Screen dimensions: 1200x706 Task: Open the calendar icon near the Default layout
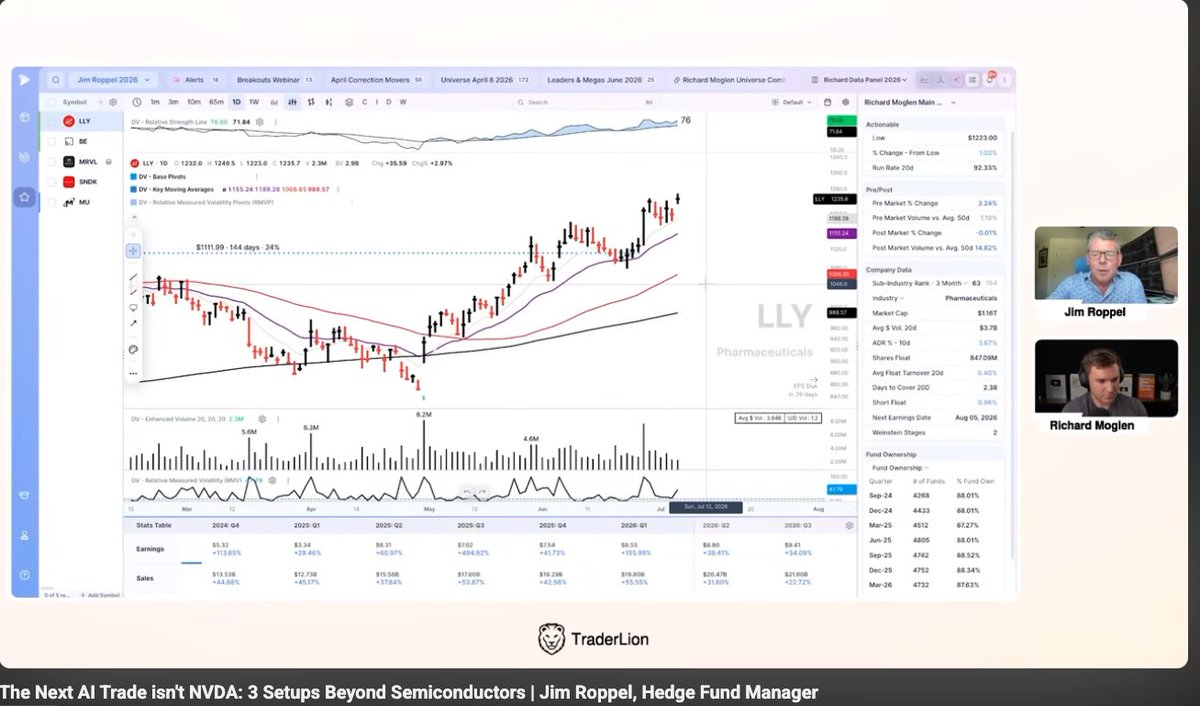[827, 102]
